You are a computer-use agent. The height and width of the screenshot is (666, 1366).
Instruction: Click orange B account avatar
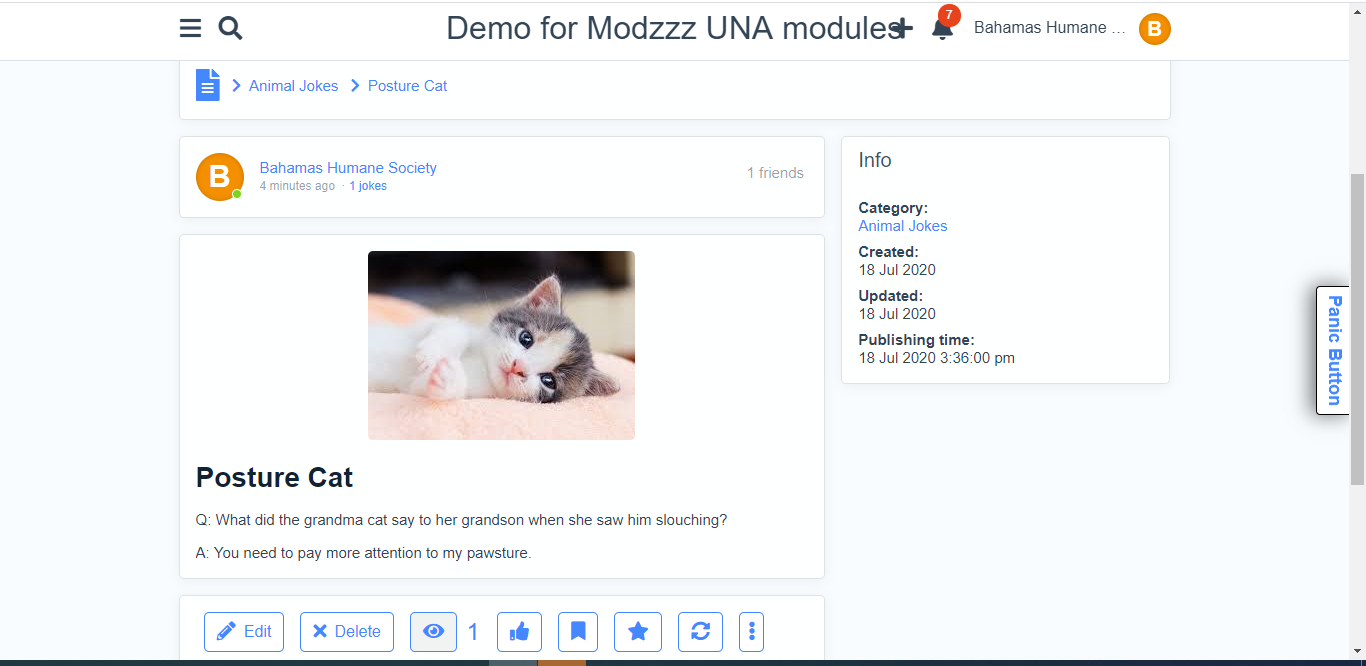pyautogui.click(x=1154, y=29)
